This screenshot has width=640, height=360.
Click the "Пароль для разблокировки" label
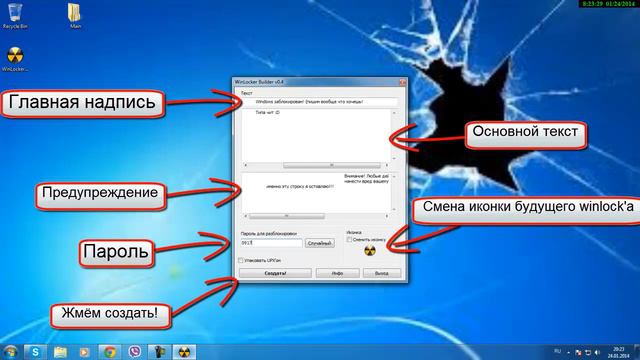click(269, 234)
